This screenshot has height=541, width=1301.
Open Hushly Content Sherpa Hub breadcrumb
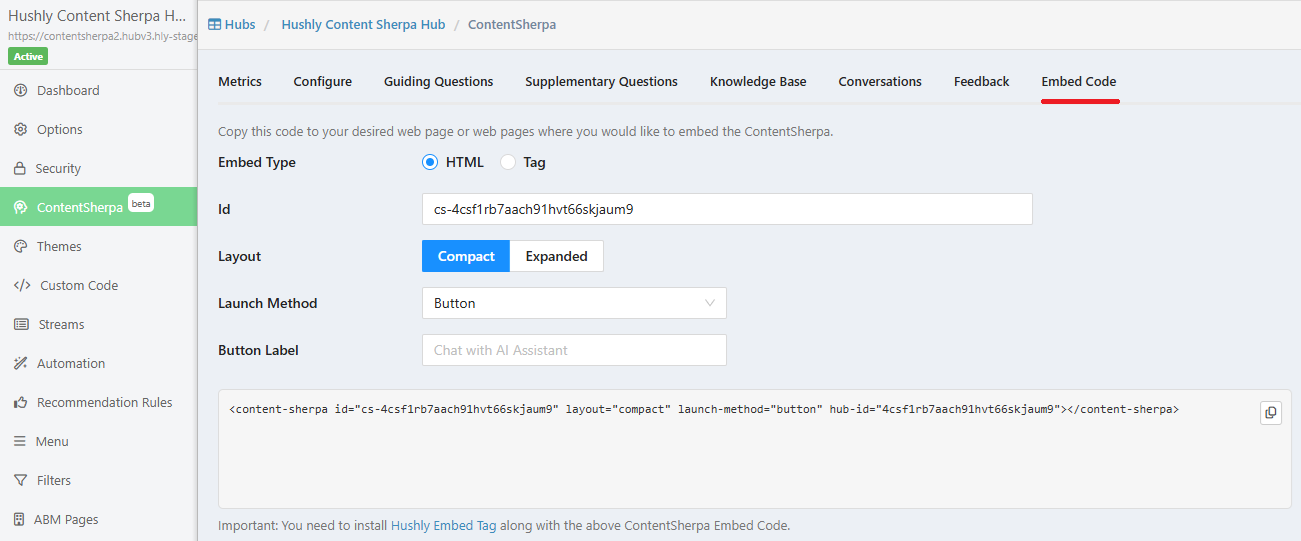click(363, 24)
